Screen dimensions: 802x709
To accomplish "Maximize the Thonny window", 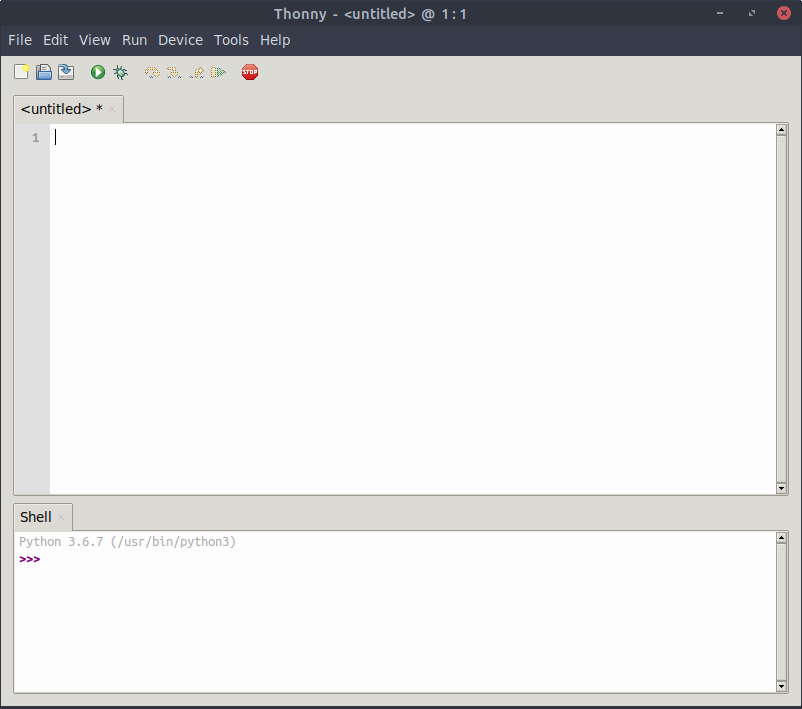I will (752, 13).
